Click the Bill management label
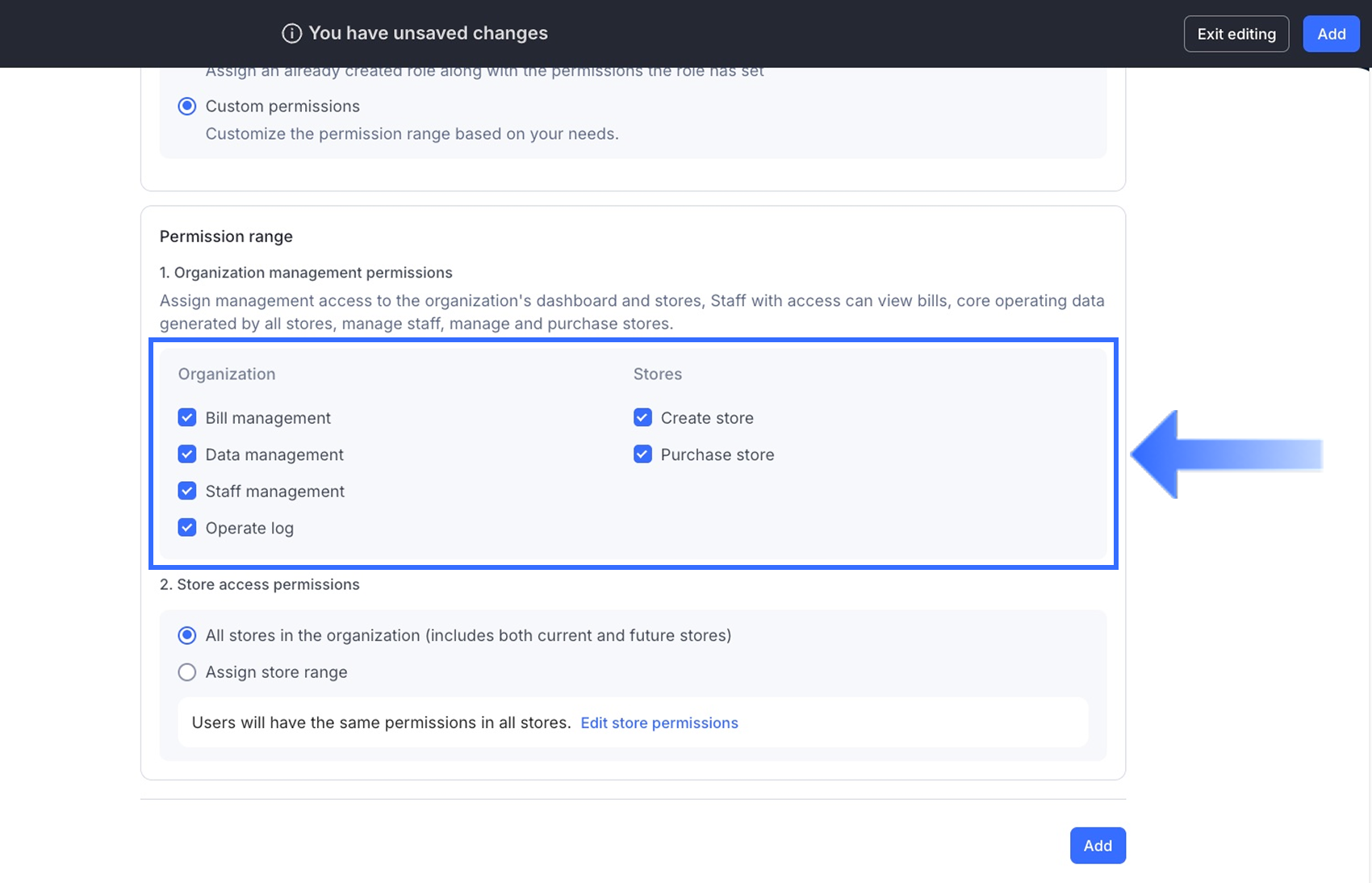 point(268,418)
